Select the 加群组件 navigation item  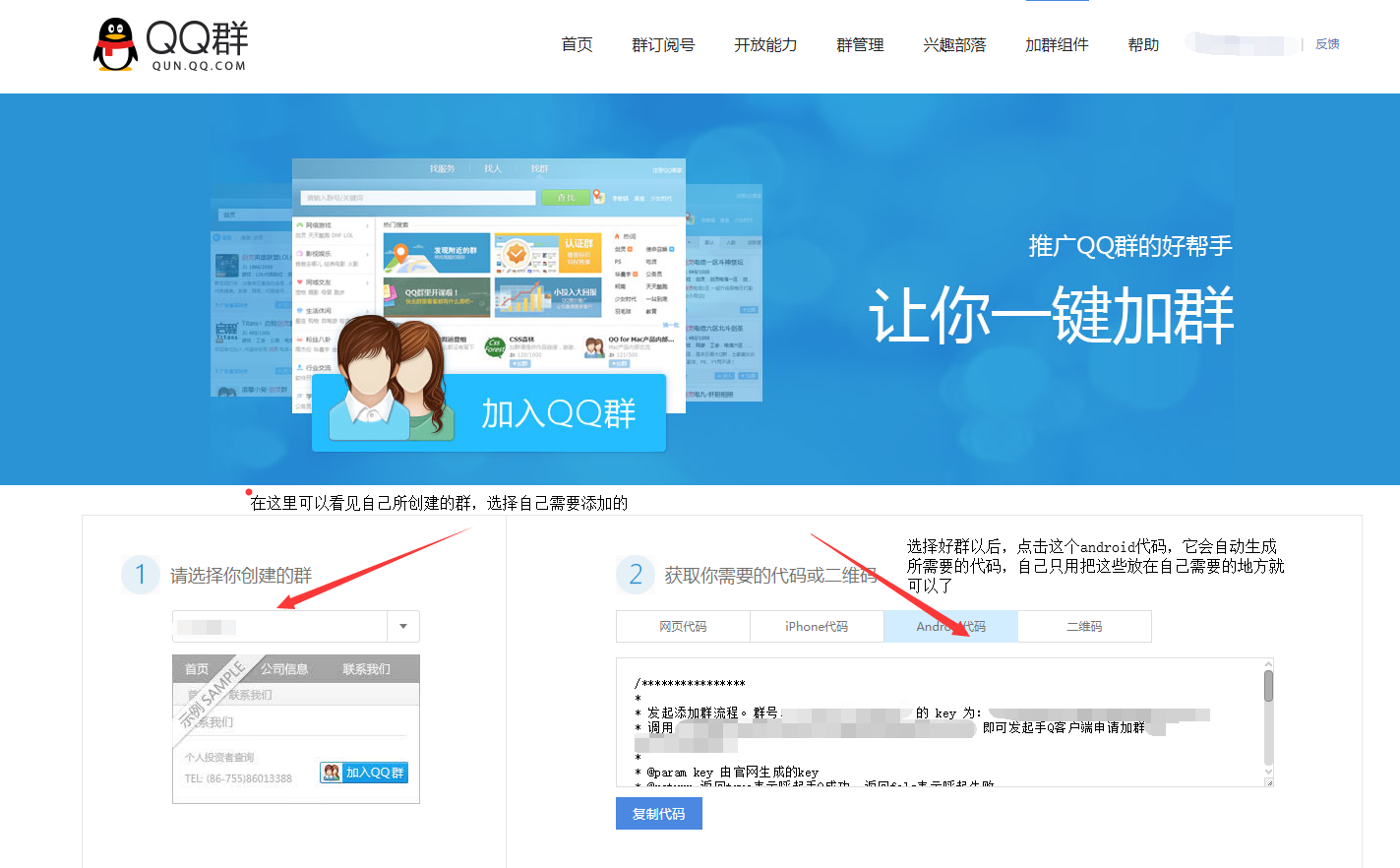[1057, 44]
